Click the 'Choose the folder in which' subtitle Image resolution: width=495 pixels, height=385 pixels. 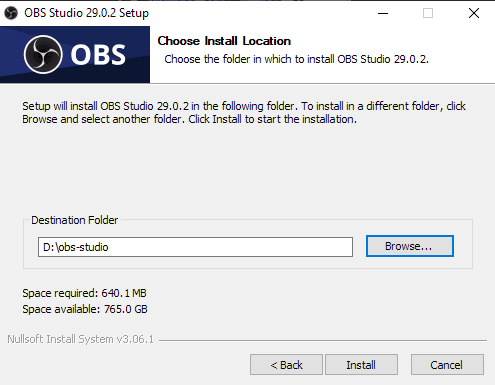[x=296, y=59]
